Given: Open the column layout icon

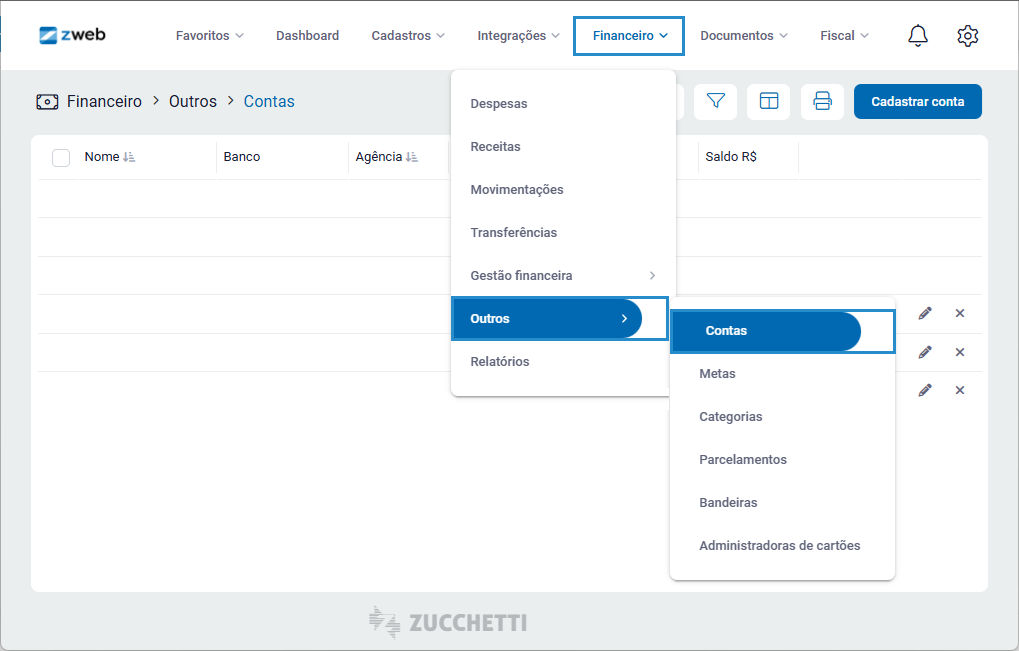Looking at the screenshot, I should click(x=769, y=101).
